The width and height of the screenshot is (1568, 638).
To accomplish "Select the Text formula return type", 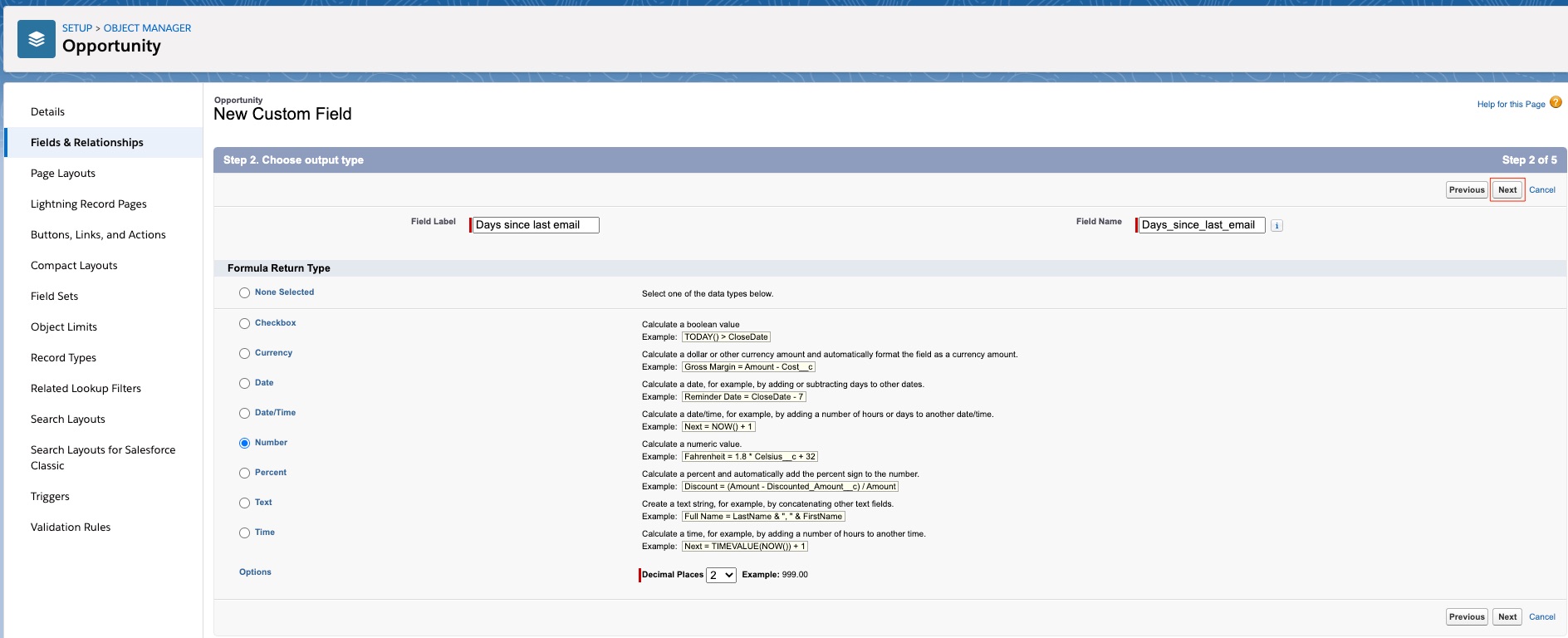I will click(244, 503).
